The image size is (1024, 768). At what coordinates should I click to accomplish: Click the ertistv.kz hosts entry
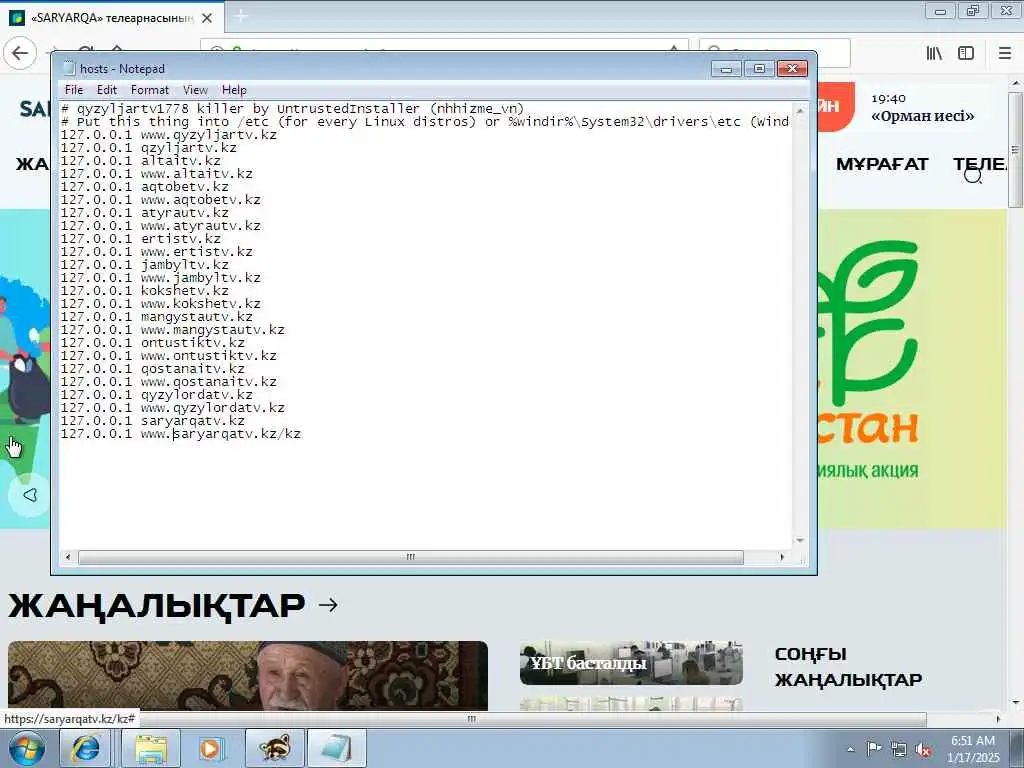tap(140, 239)
